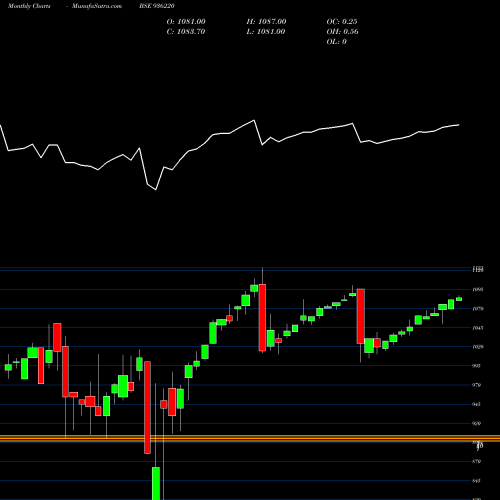Click the low value "L: 1081.00"
This screenshot has width=500, height=500.
tap(266, 32)
